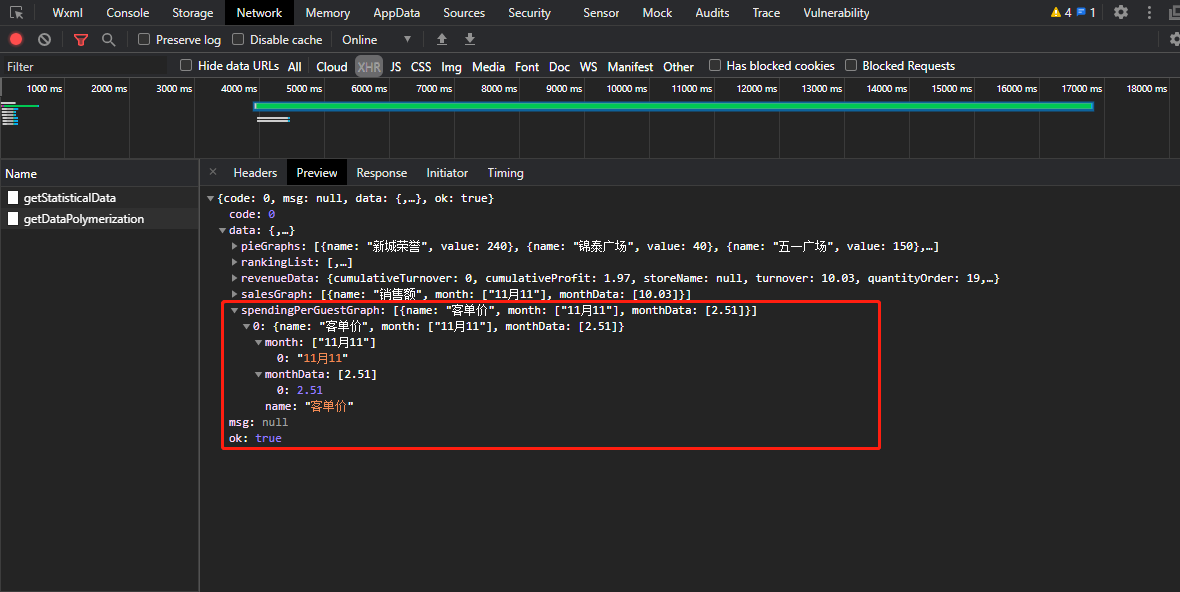Stop recording network log (red circle)

16,39
